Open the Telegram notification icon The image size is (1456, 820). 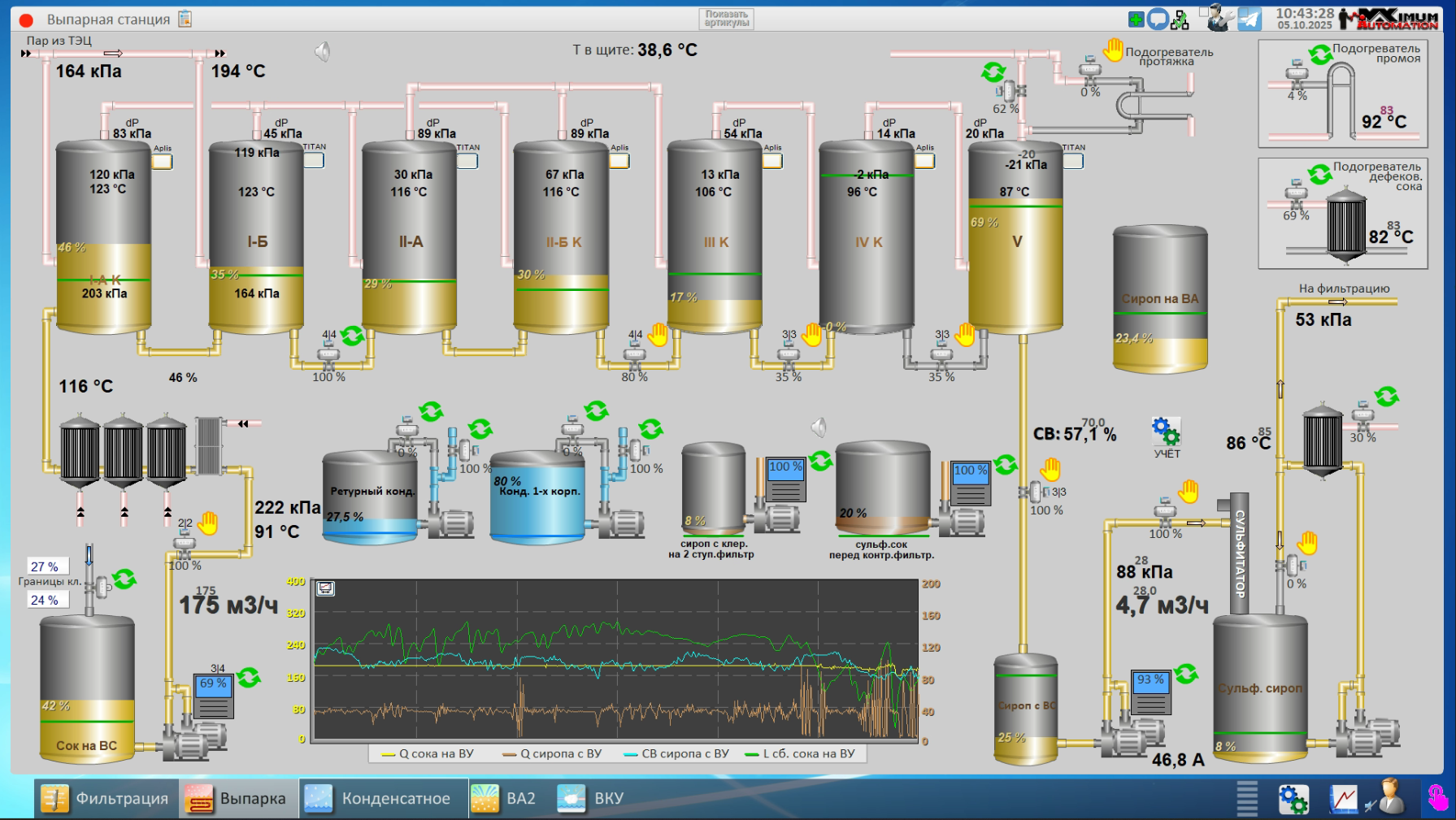tap(1250, 19)
